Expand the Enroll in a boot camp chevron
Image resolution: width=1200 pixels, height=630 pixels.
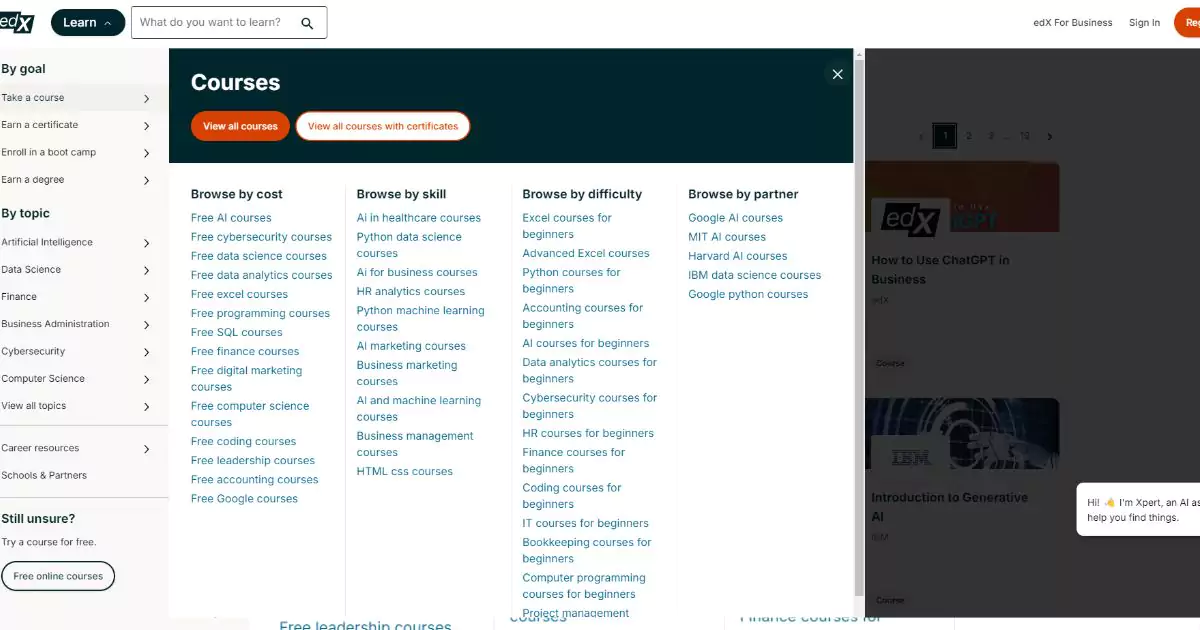tap(146, 153)
